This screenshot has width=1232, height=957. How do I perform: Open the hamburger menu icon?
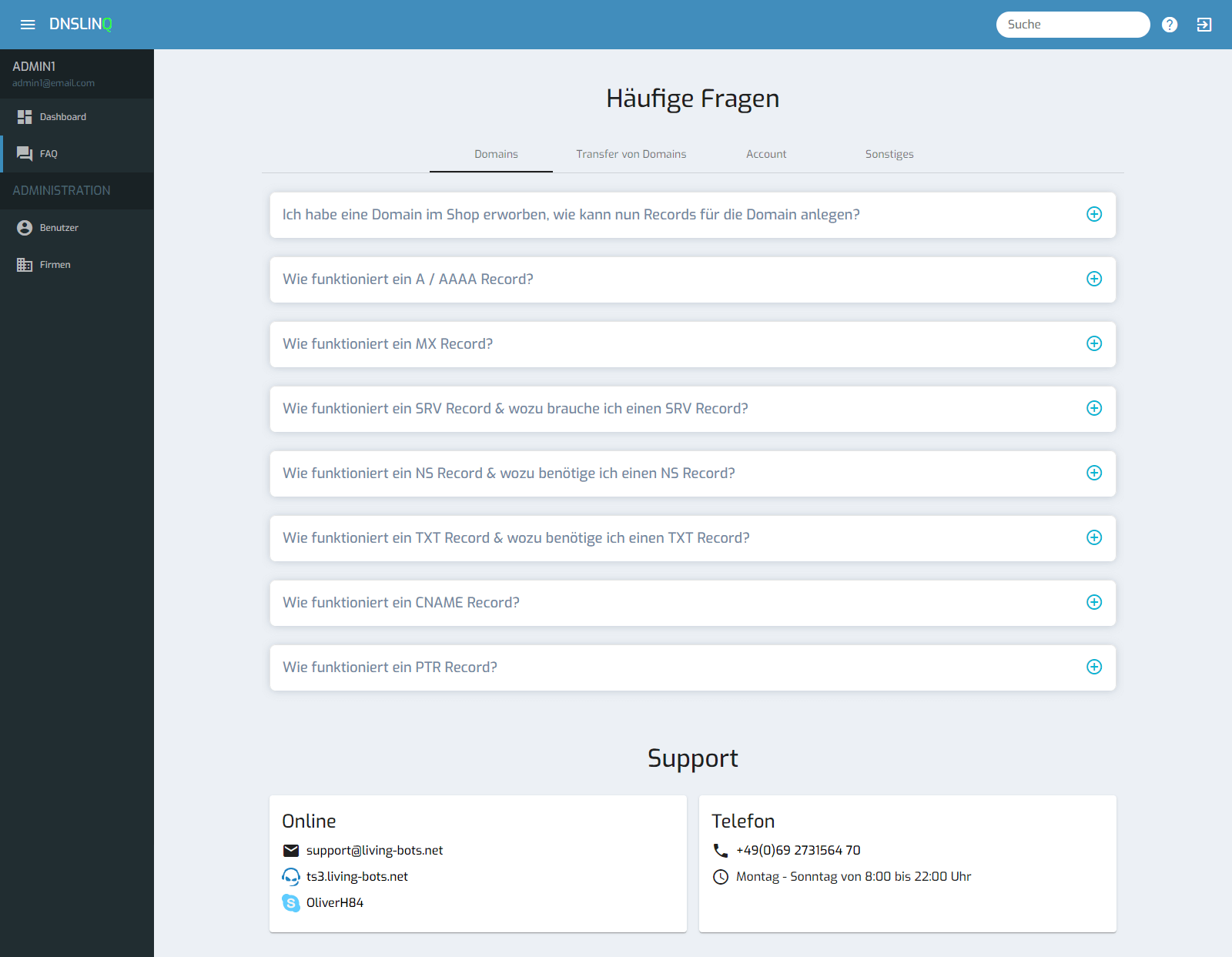tap(28, 25)
